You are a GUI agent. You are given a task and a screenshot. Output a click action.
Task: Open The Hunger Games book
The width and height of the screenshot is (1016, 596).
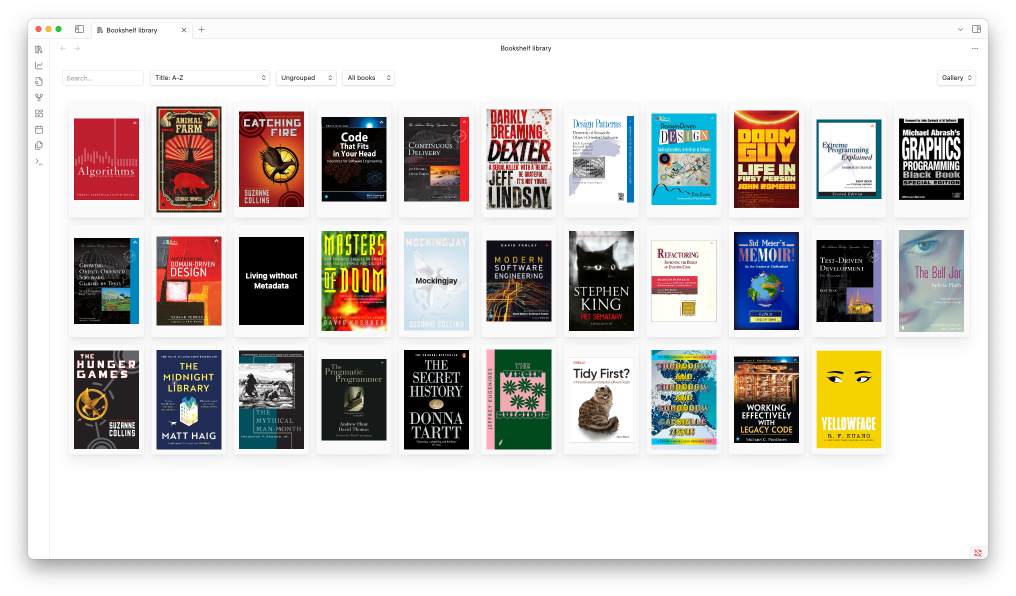106,400
